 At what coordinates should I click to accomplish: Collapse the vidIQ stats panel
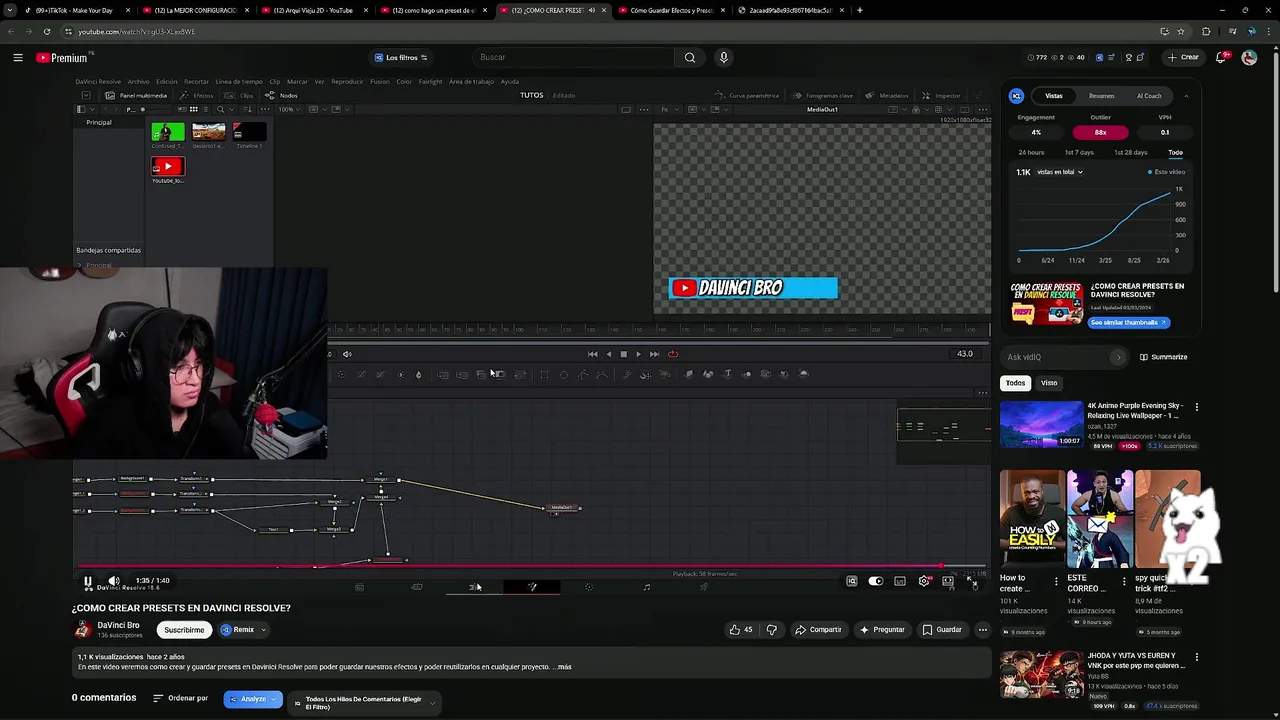click(1186, 96)
